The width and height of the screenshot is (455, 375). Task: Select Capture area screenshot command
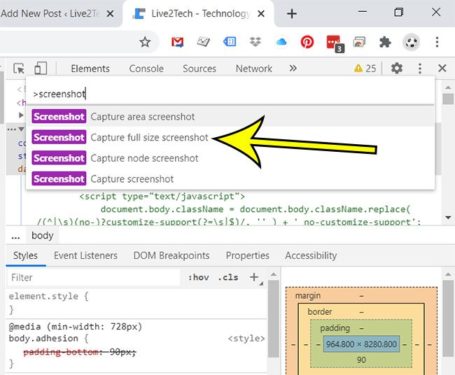[x=230, y=117]
